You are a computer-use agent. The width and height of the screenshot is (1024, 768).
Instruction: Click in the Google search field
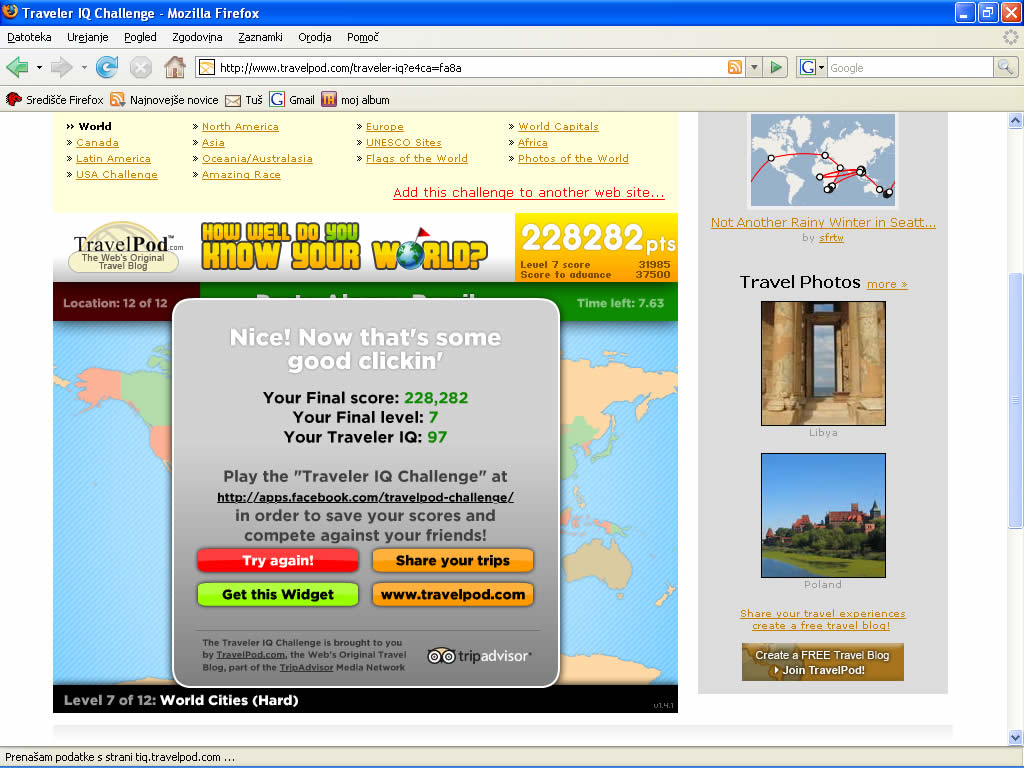pos(910,67)
